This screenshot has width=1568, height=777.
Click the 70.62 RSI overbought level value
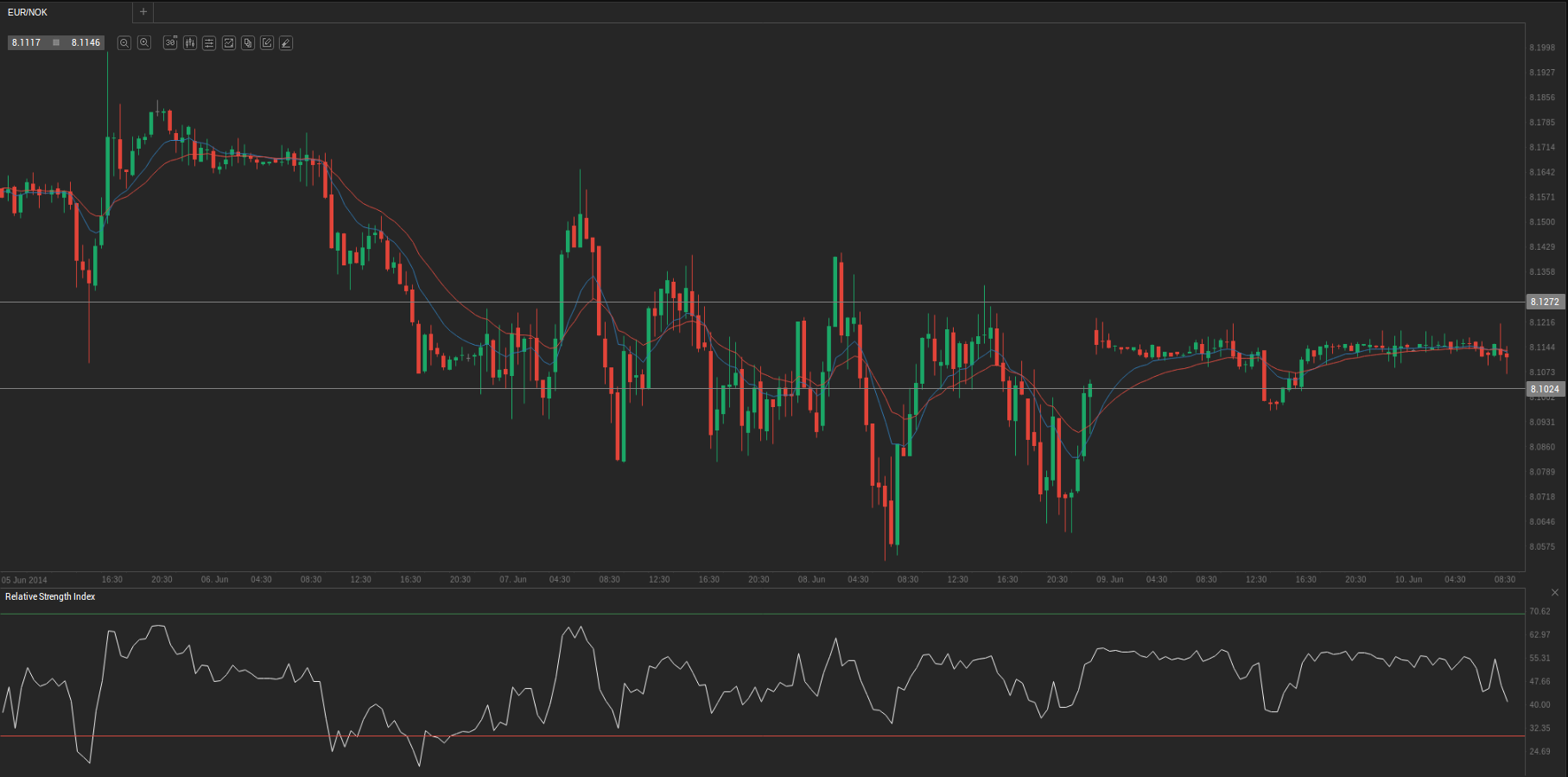(1539, 611)
